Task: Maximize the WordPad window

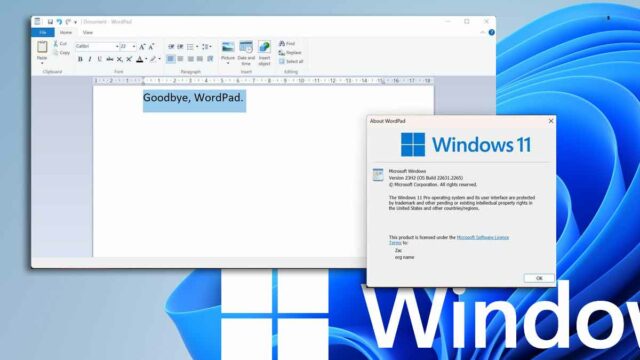Action: 467,22
